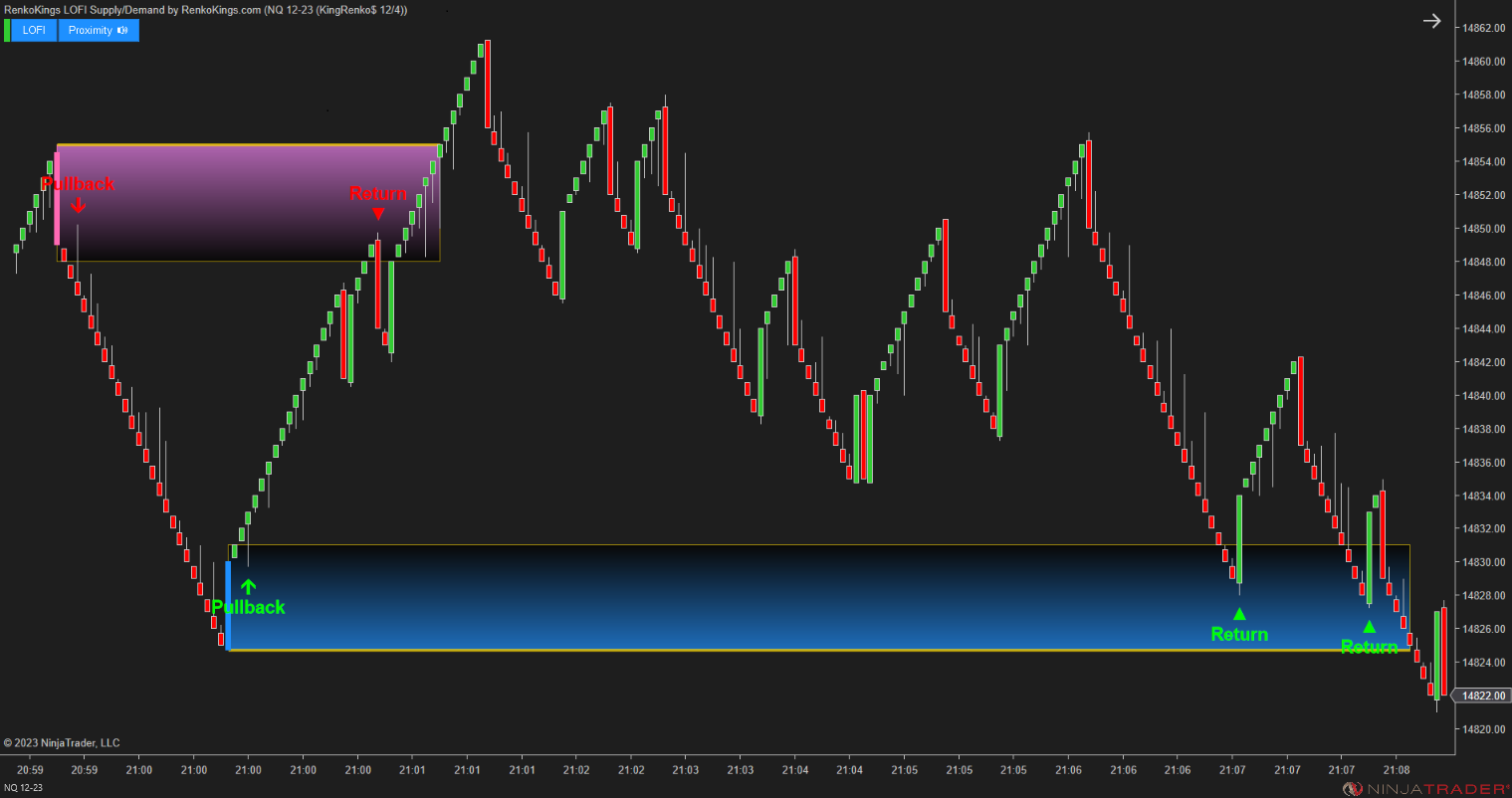Image resolution: width=1512 pixels, height=798 pixels.
Task: Click the green triangle above the first Return
Action: (1239, 612)
